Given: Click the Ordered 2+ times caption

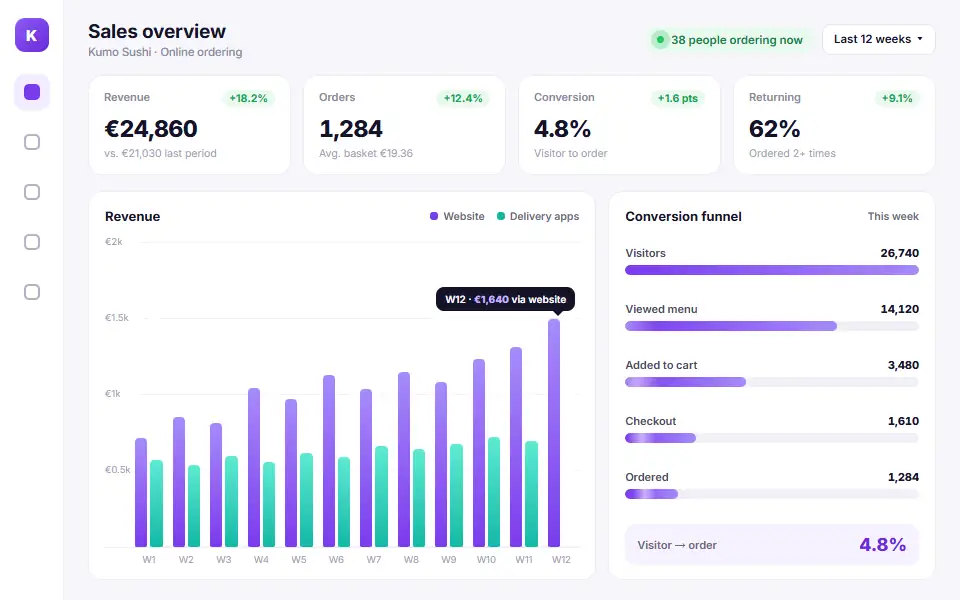Looking at the screenshot, I should coord(792,153).
